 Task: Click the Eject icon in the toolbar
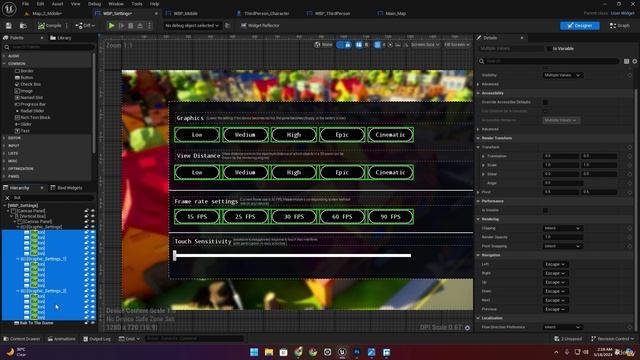point(140,26)
